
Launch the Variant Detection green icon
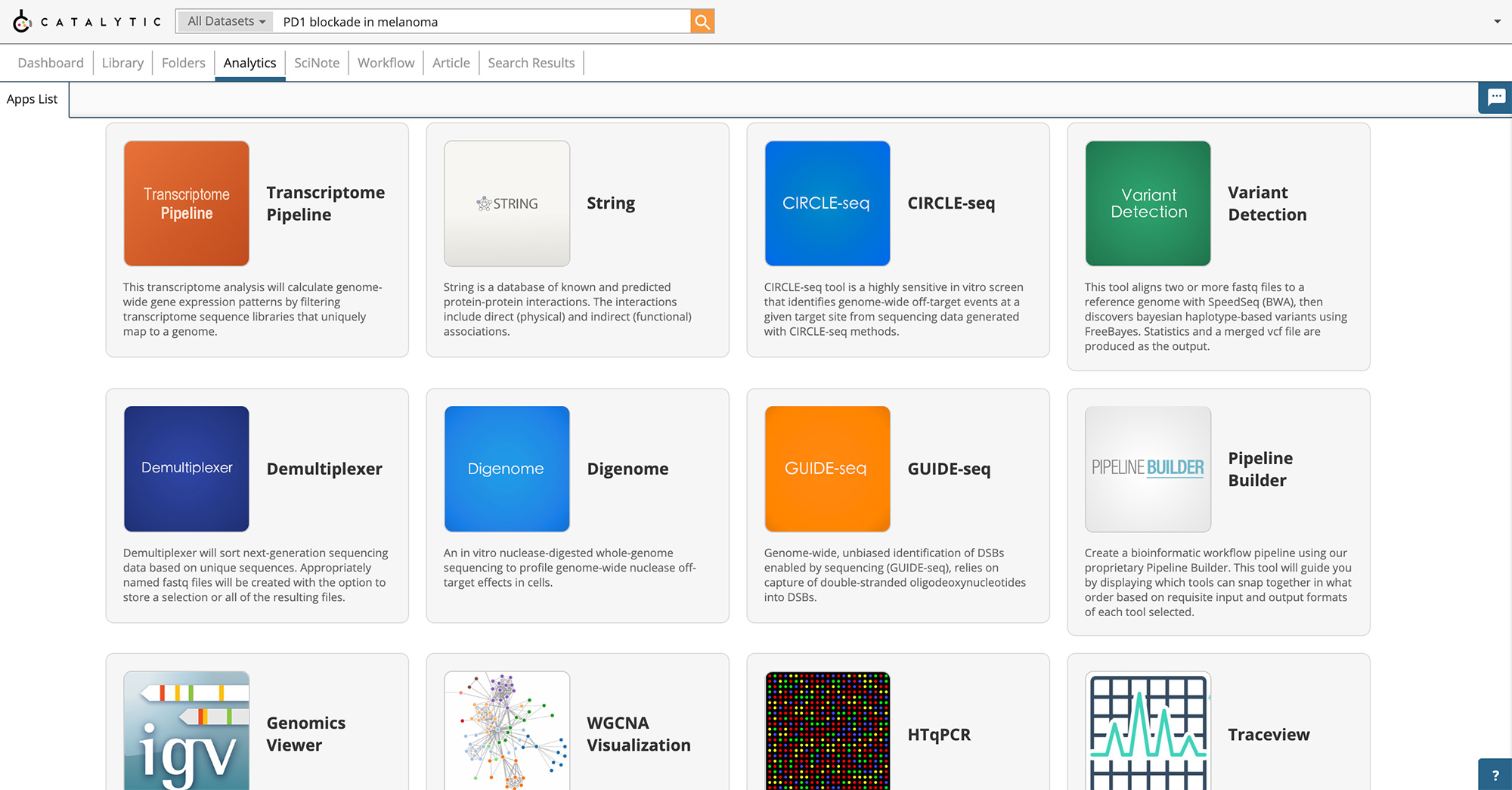click(x=1148, y=203)
